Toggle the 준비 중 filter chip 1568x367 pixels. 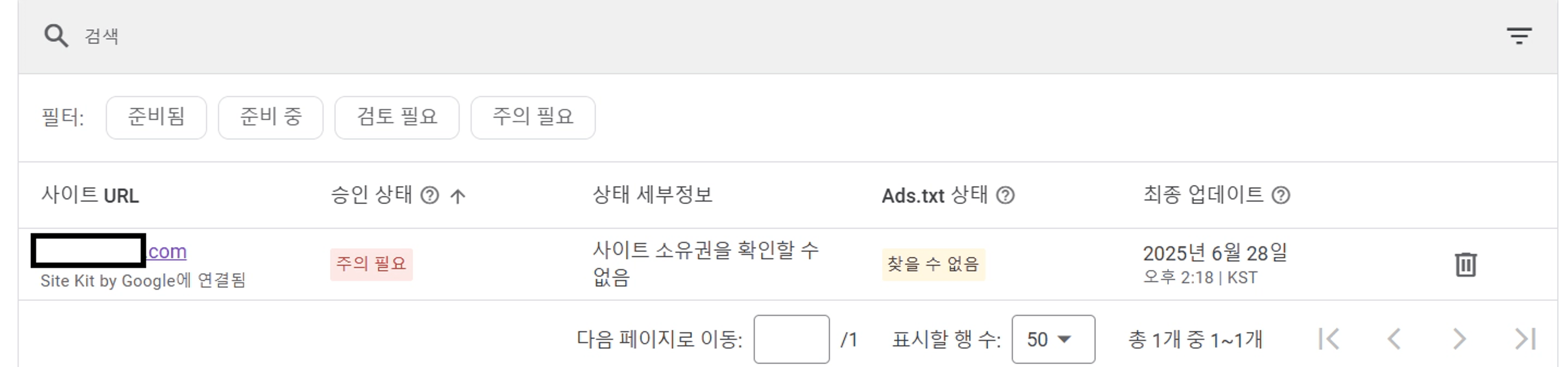click(271, 118)
